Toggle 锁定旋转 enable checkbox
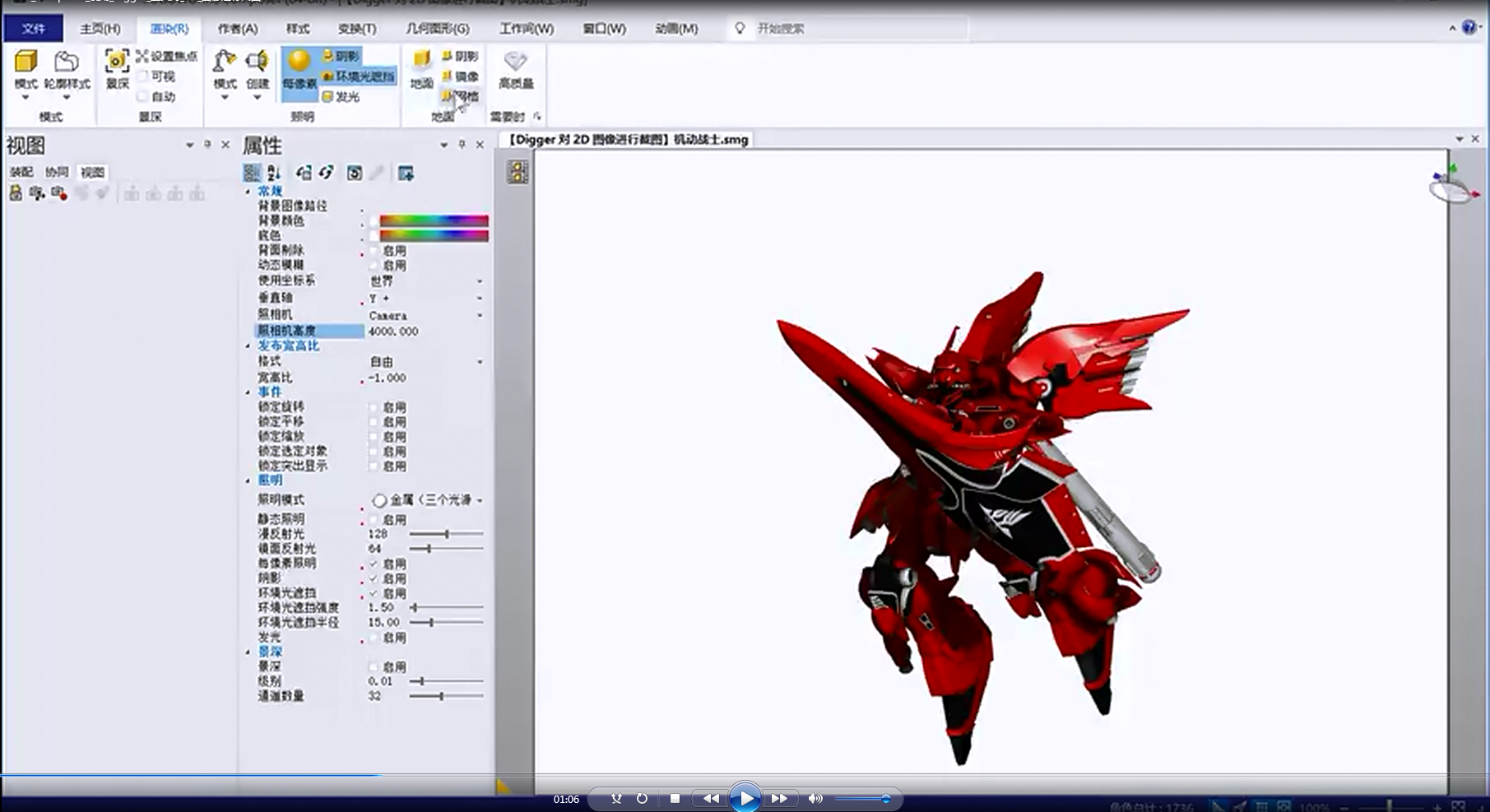The image size is (1490, 812). pos(374,407)
